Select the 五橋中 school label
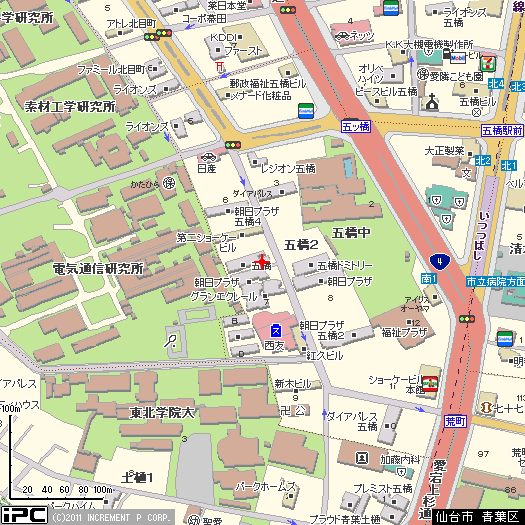Image resolution: width=525 pixels, height=525 pixels. (x=351, y=232)
